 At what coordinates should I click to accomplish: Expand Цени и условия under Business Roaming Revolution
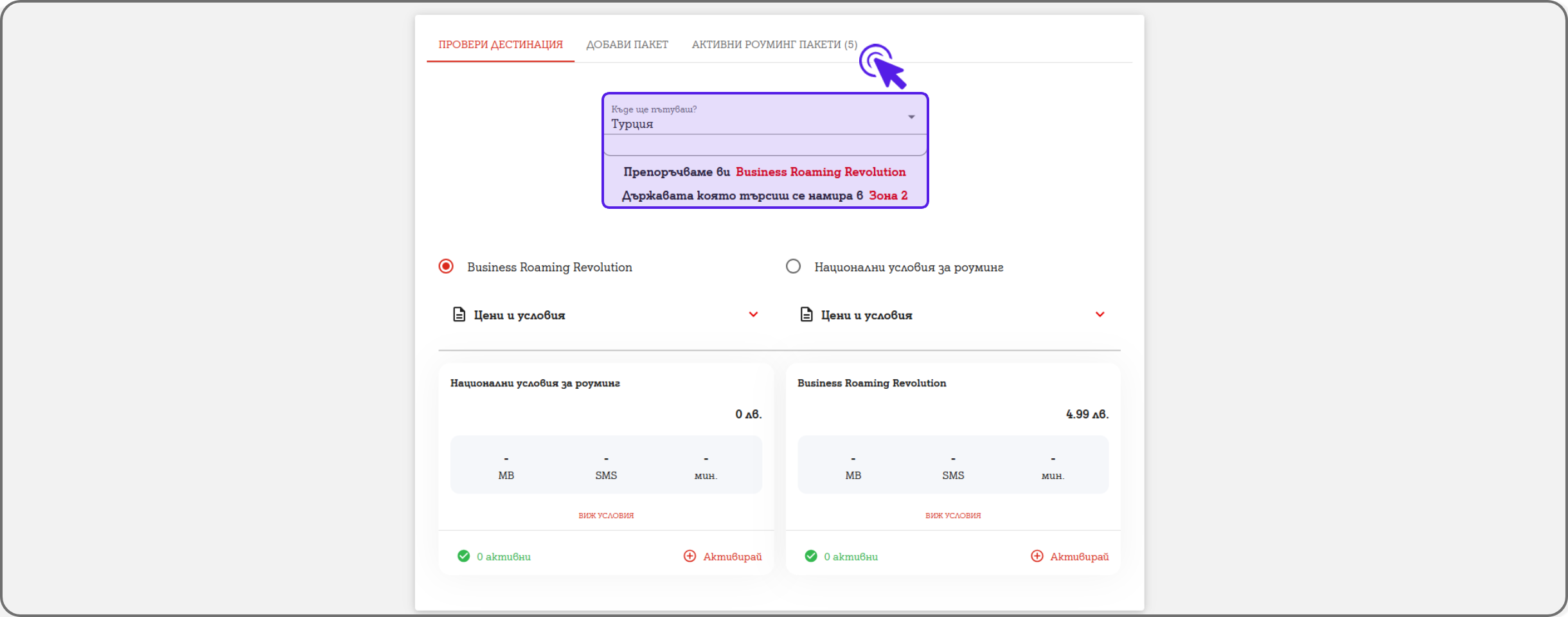[x=606, y=315]
